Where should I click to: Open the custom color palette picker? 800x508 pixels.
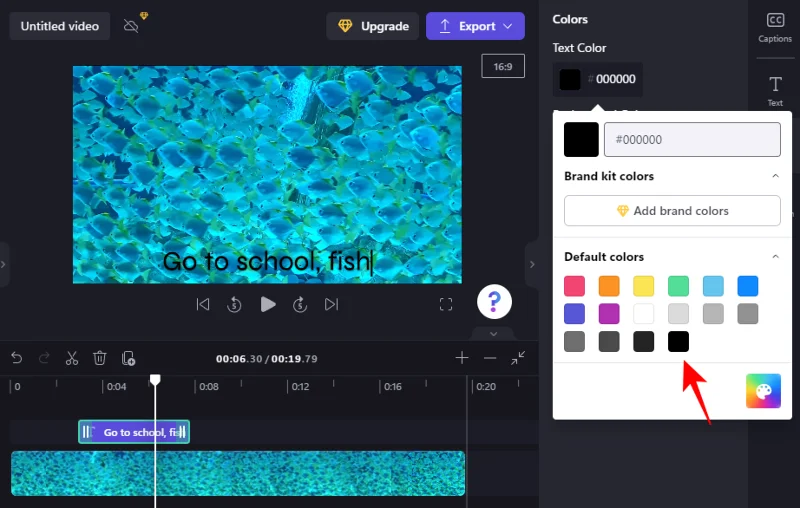coord(763,391)
